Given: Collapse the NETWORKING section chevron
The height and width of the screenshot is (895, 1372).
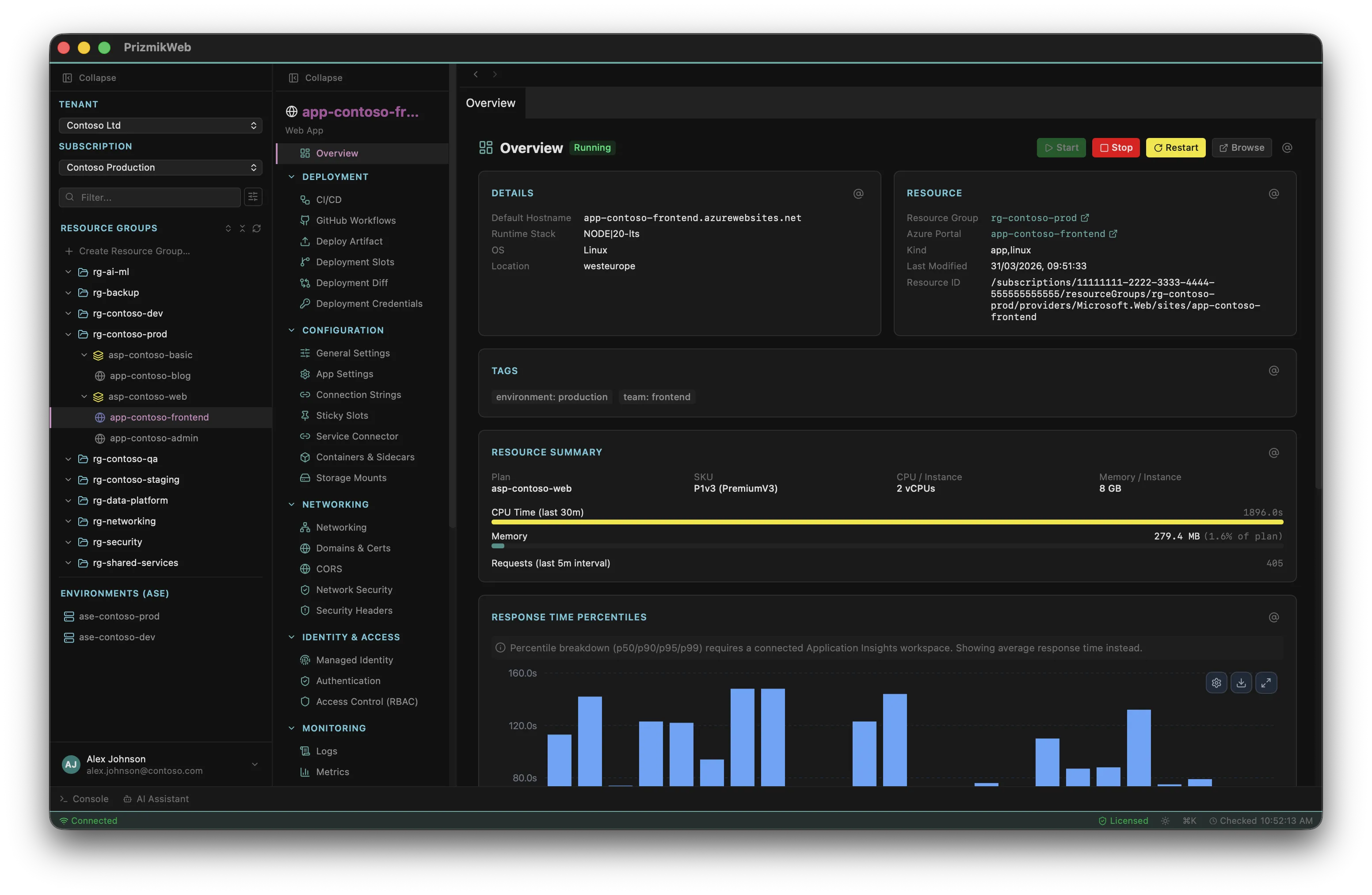Looking at the screenshot, I should 292,504.
